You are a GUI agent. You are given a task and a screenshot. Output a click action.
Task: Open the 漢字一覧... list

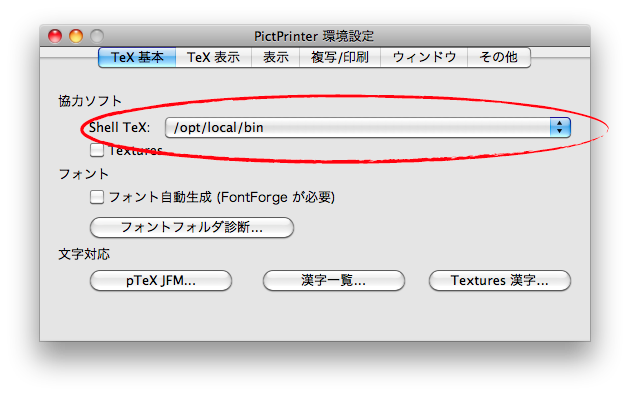pos(334,280)
